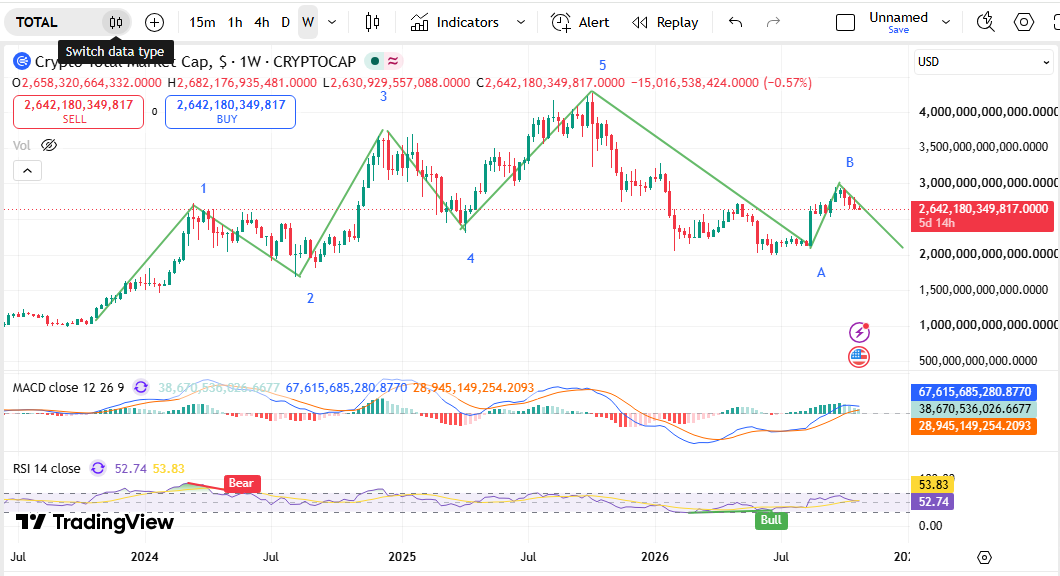This screenshot has width=1060, height=576.
Task: Open the USD currency dropdown
Action: point(984,62)
